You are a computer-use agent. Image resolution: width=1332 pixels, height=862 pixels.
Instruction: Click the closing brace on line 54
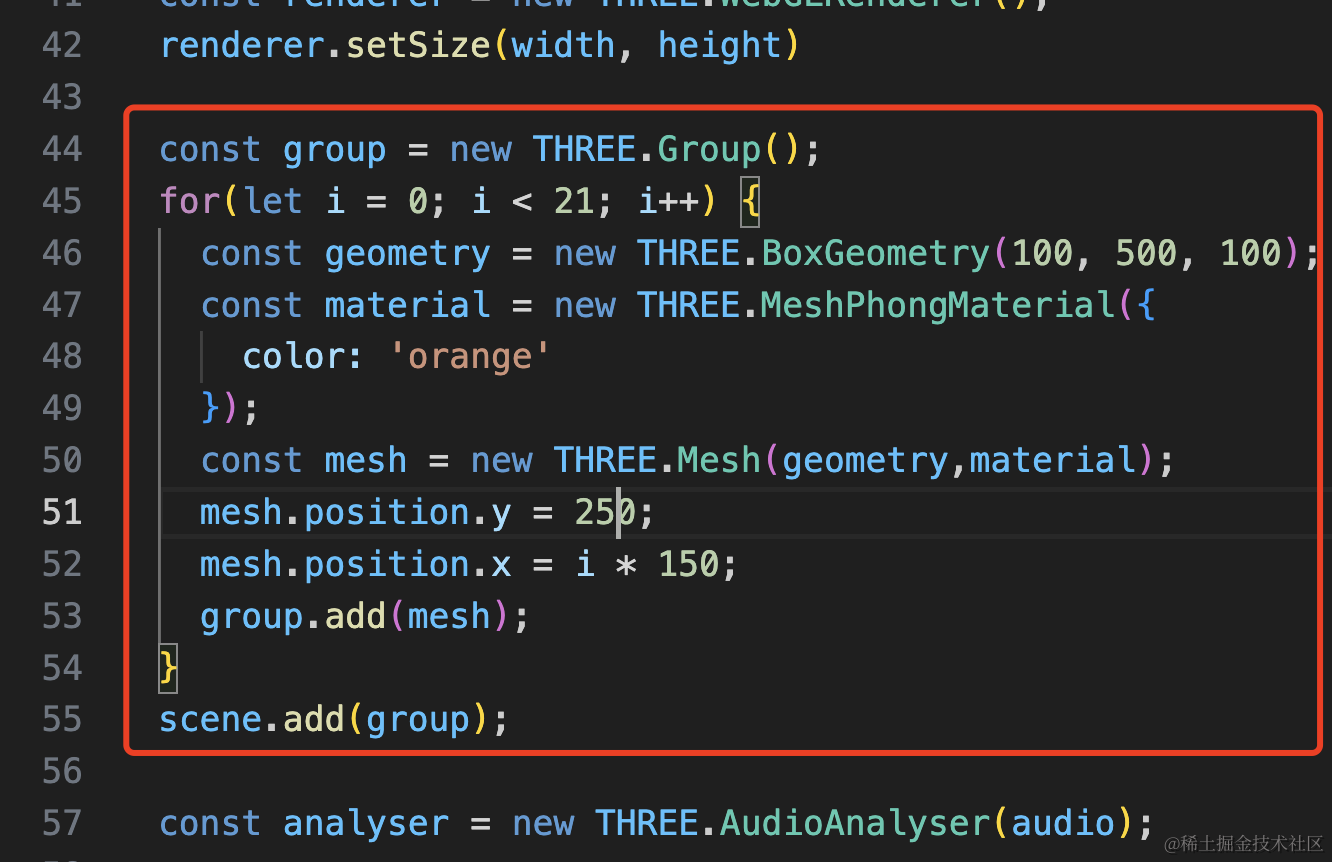169,668
